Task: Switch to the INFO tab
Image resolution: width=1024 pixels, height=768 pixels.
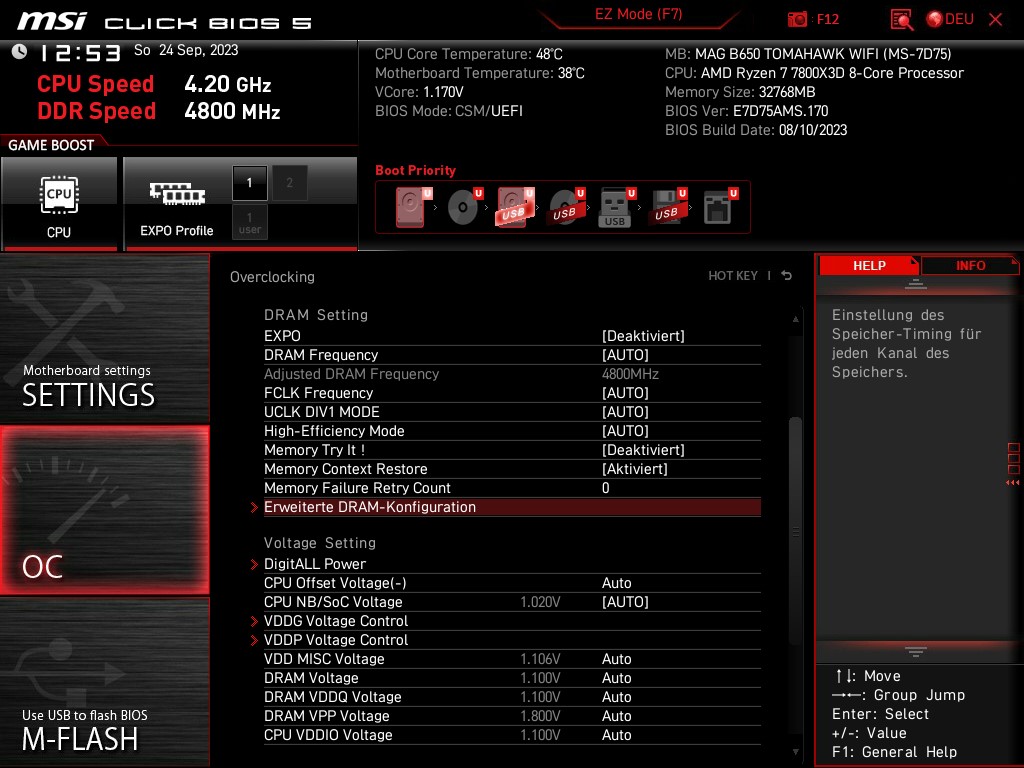Action: point(970,266)
